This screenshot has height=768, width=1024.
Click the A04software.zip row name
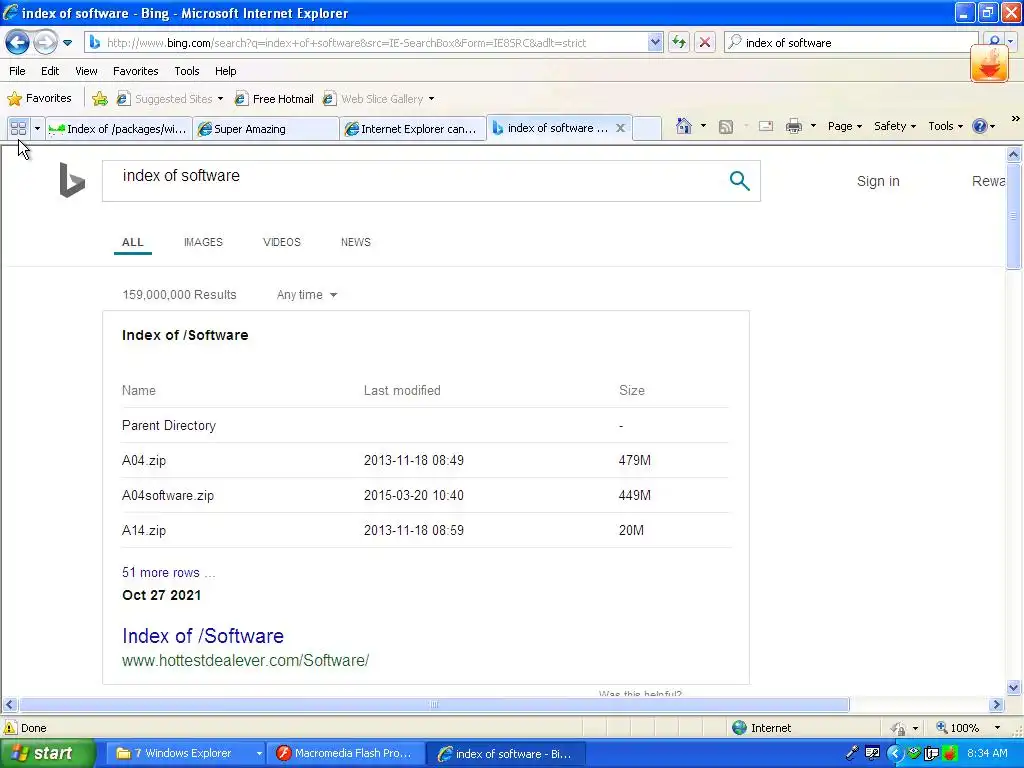coord(168,496)
